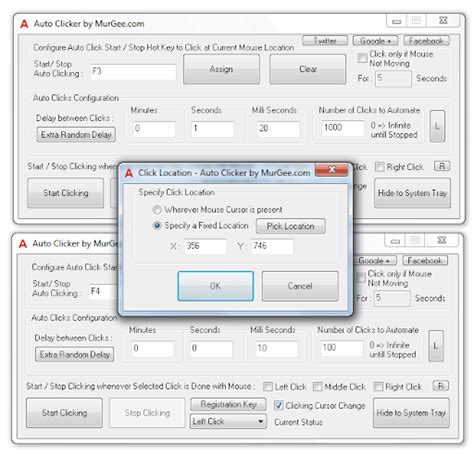The image size is (474, 454).
Task: Click the Y coordinate field showing 746
Action: click(273, 246)
